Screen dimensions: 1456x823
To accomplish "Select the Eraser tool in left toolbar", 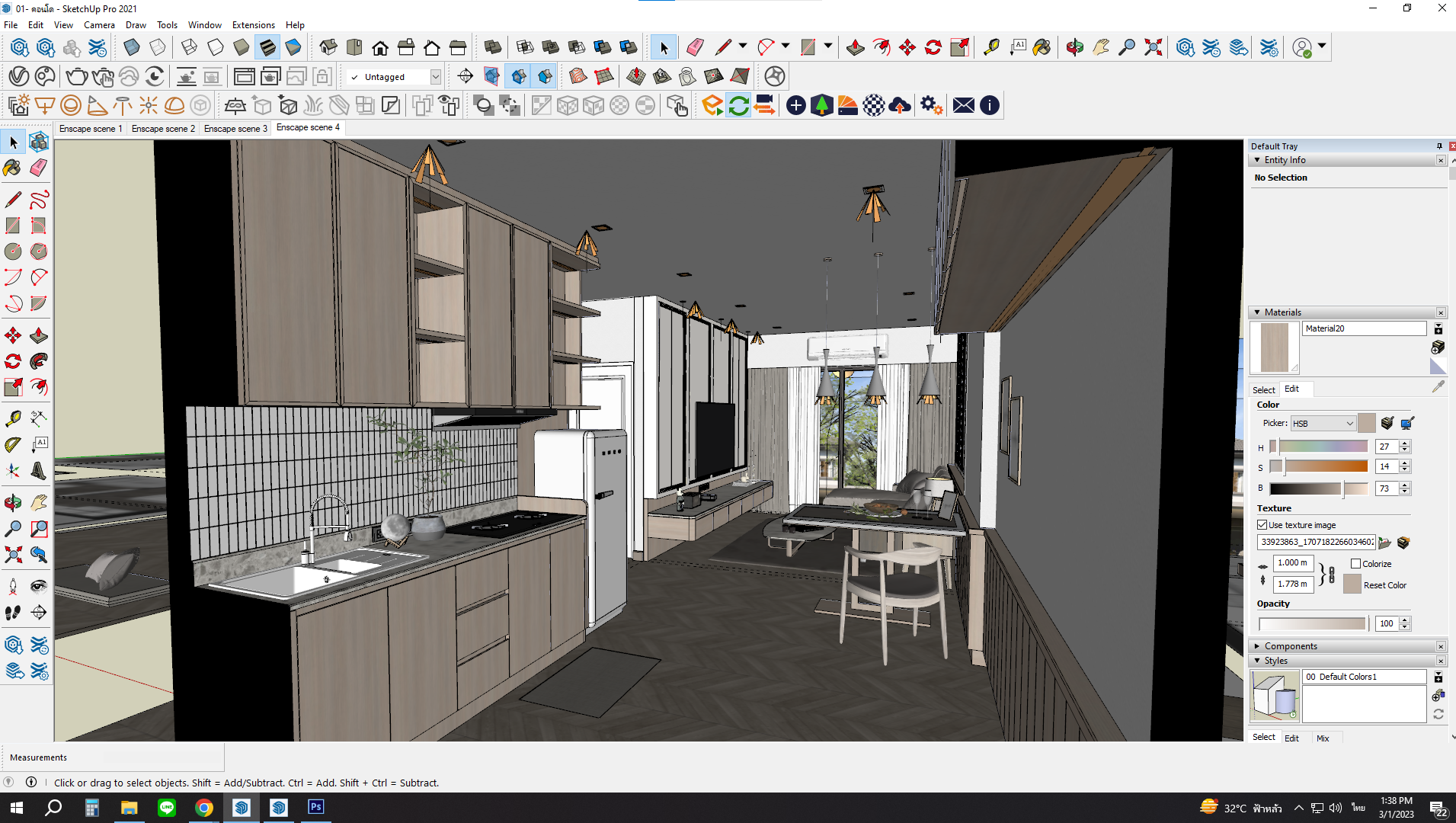I will point(39,168).
